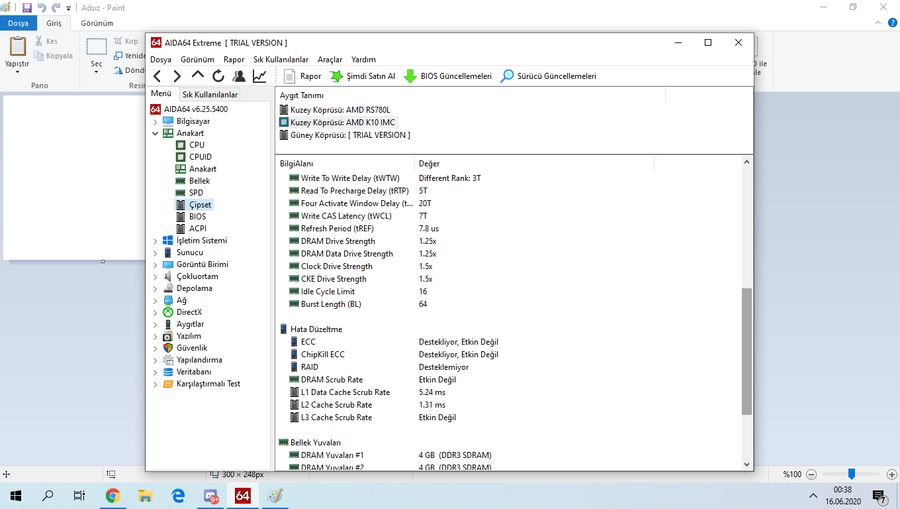Select Yazılım in the tree
The image size is (900, 509).
pyautogui.click(x=188, y=336)
